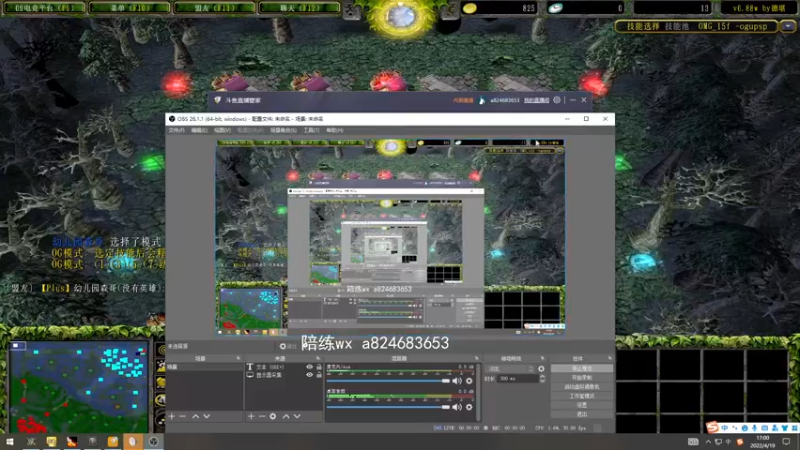The image size is (800, 450).
Task: Click Exit button in OBS Controls
Action: point(582,414)
